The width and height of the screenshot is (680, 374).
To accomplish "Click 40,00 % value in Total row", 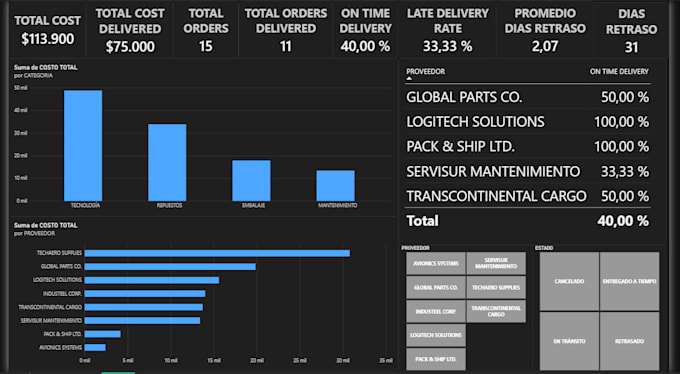I will tap(623, 221).
